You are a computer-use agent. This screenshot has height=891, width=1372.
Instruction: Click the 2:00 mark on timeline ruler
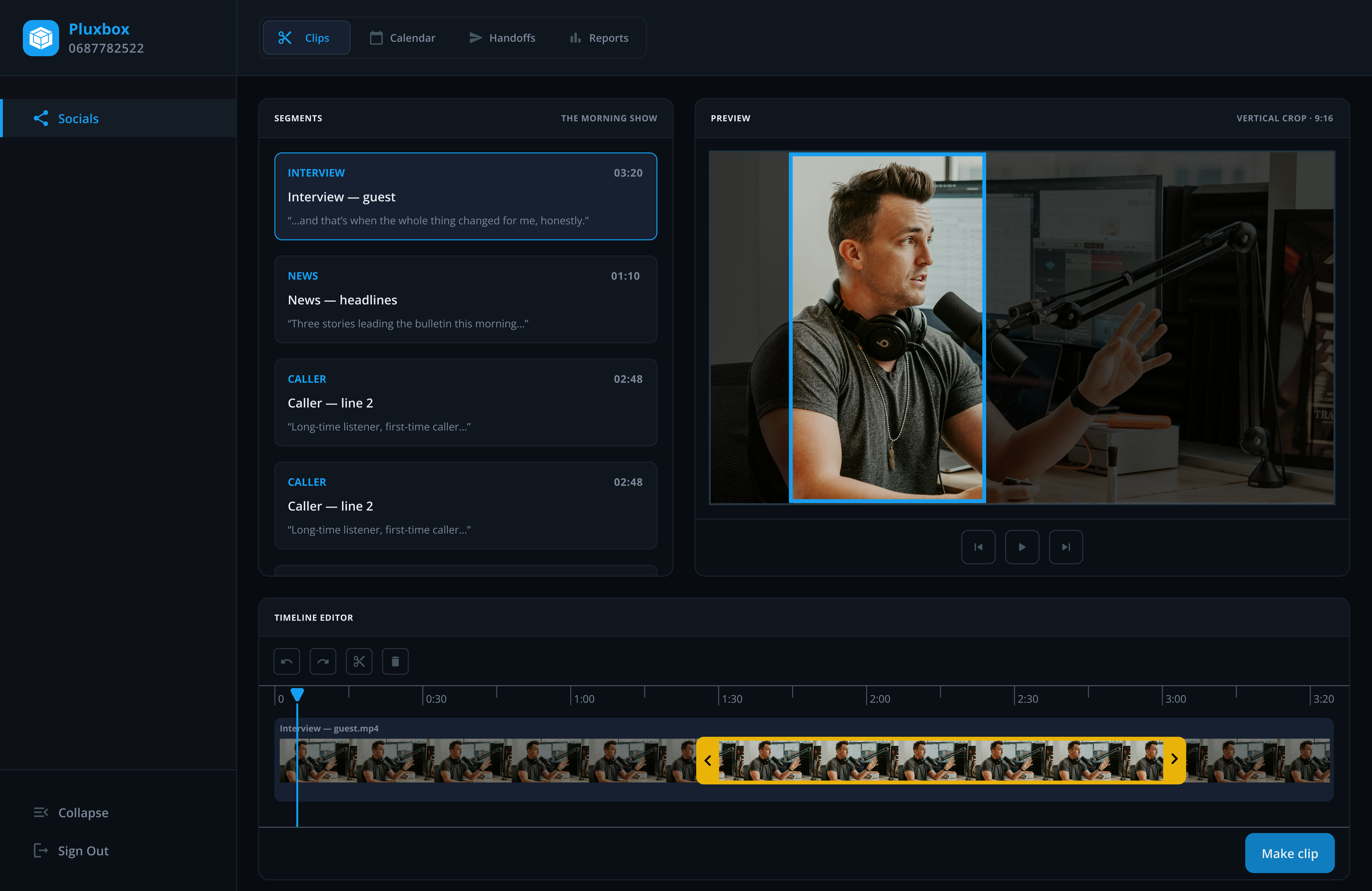tap(880, 699)
